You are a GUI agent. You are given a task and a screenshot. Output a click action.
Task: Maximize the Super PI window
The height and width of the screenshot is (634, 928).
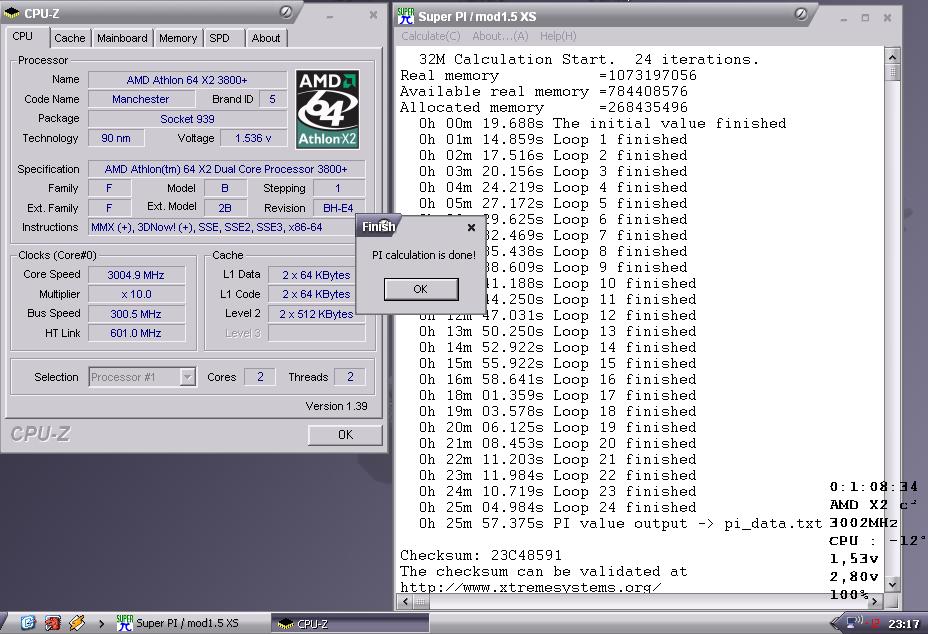point(865,18)
